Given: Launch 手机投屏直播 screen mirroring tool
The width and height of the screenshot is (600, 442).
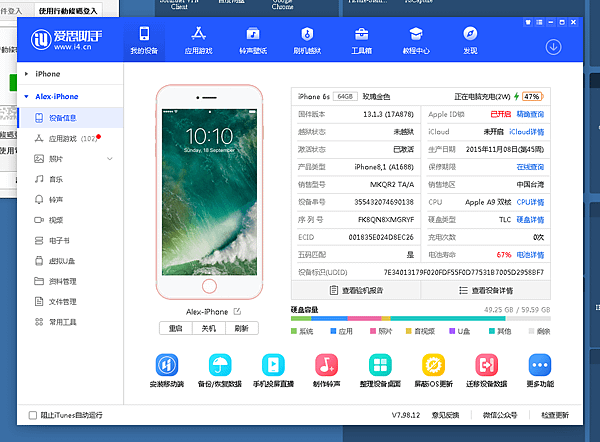Looking at the screenshot, I should tap(273, 370).
